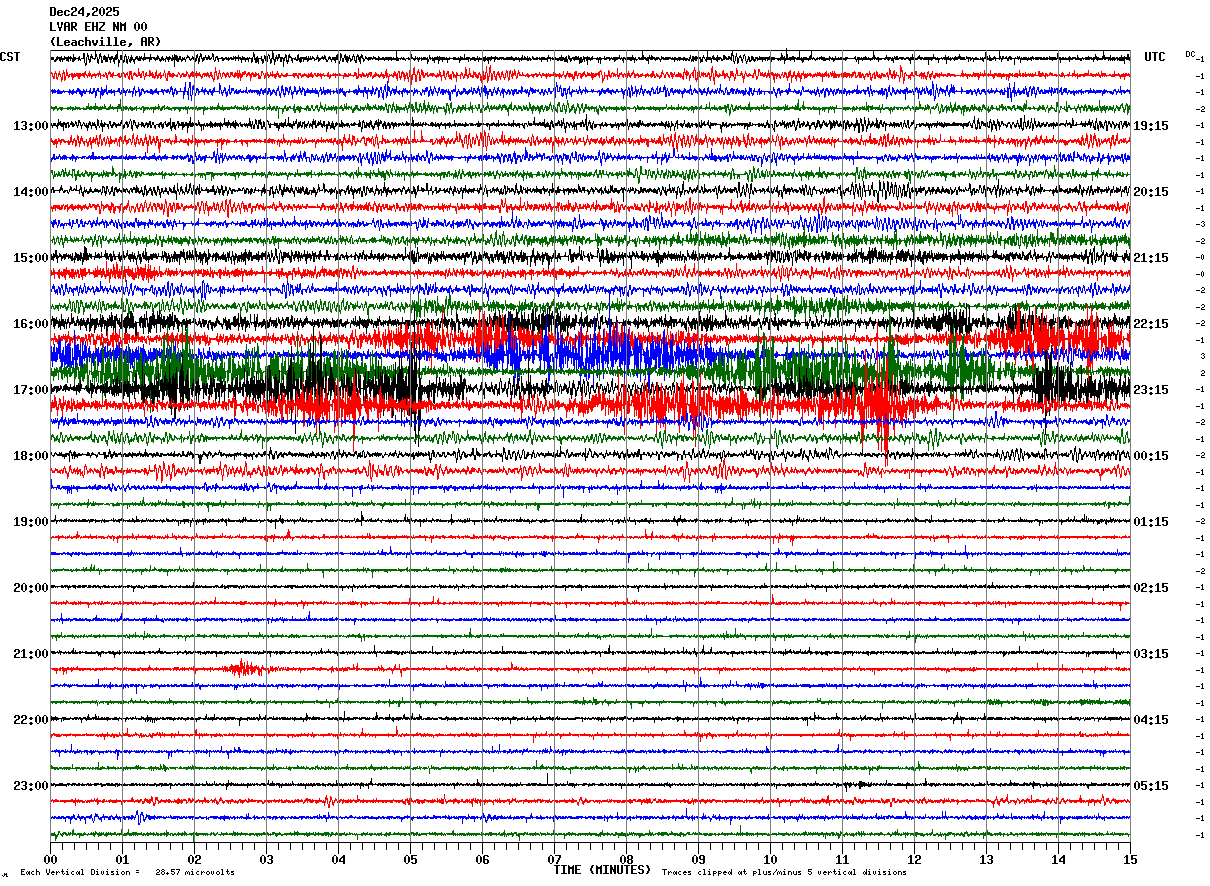Click minute 14 on the time axis
Image resolution: width=1210 pixels, height=886 pixels.
pyautogui.click(x=1058, y=859)
